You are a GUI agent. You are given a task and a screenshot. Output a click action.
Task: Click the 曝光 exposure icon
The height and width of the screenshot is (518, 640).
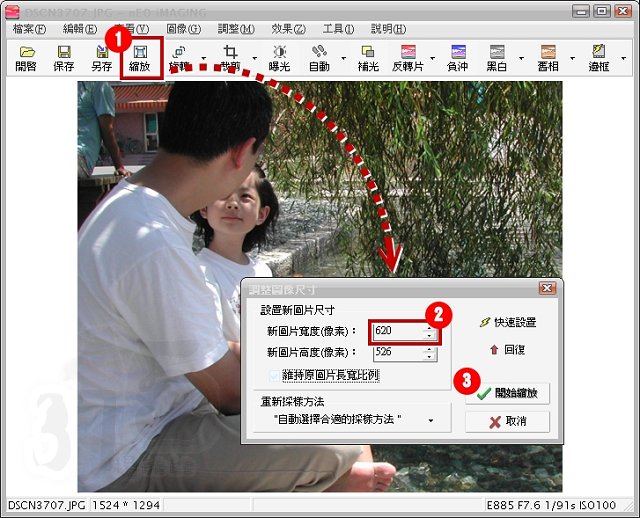coord(280,58)
